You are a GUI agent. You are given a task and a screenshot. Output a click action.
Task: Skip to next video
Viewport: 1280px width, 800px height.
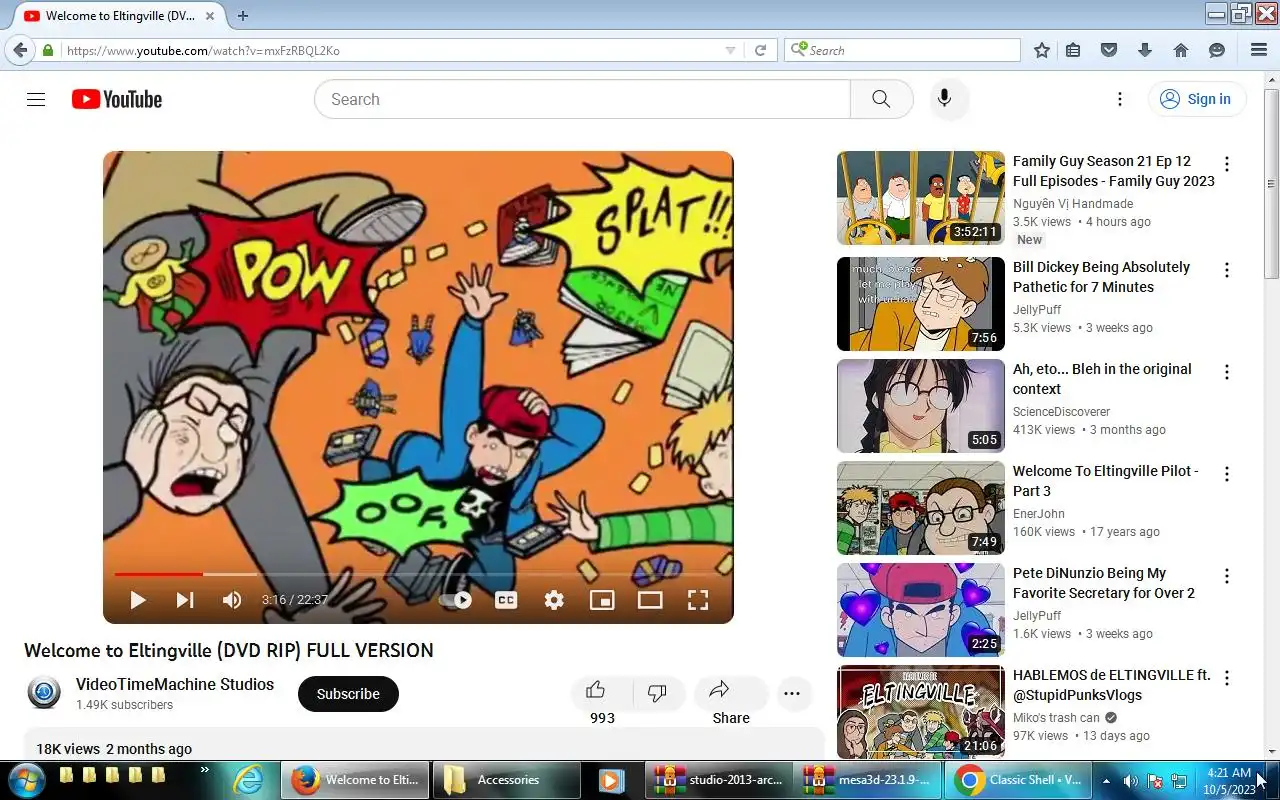pyautogui.click(x=185, y=600)
